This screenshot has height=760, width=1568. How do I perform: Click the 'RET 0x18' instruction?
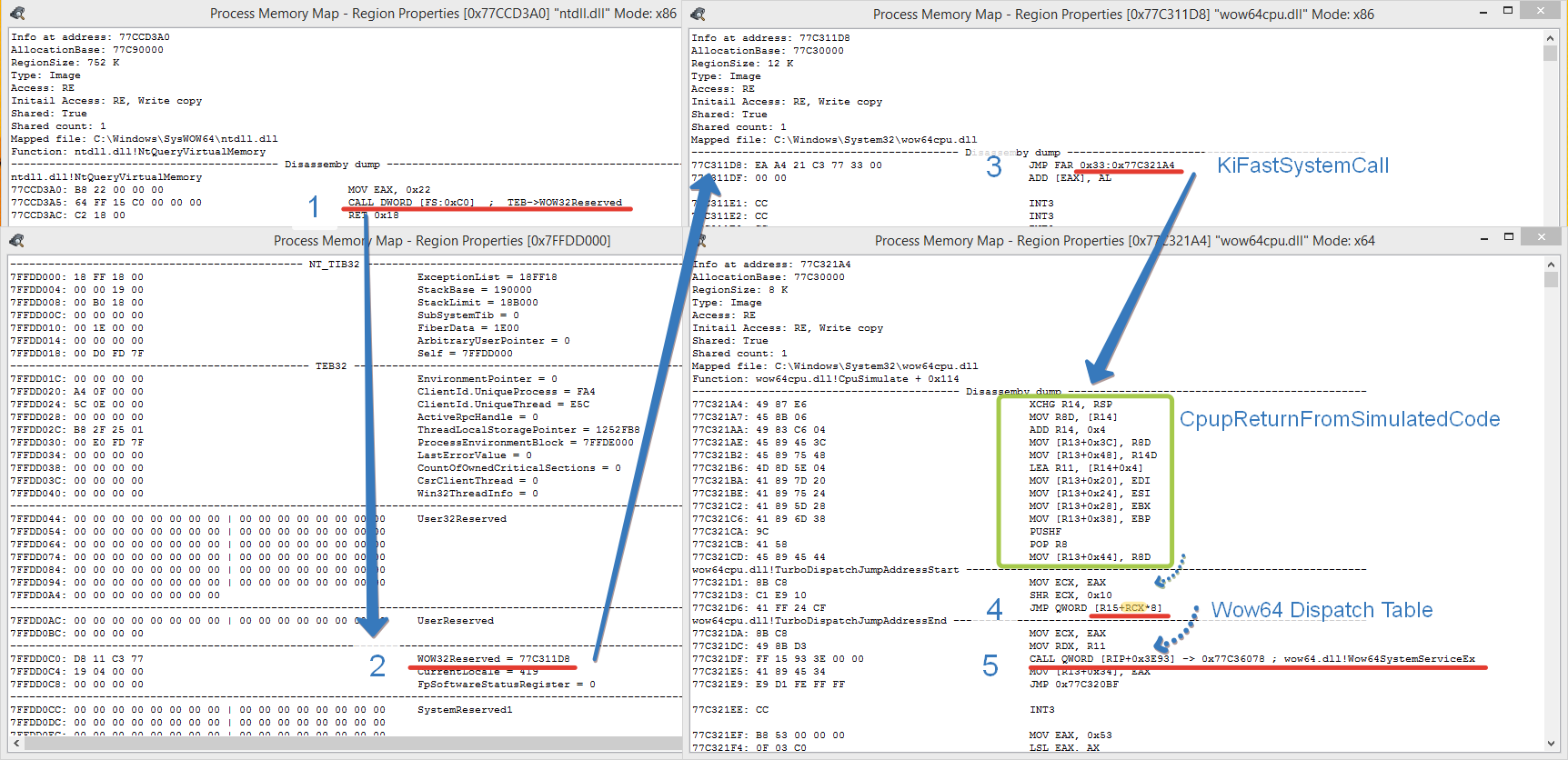tap(373, 215)
